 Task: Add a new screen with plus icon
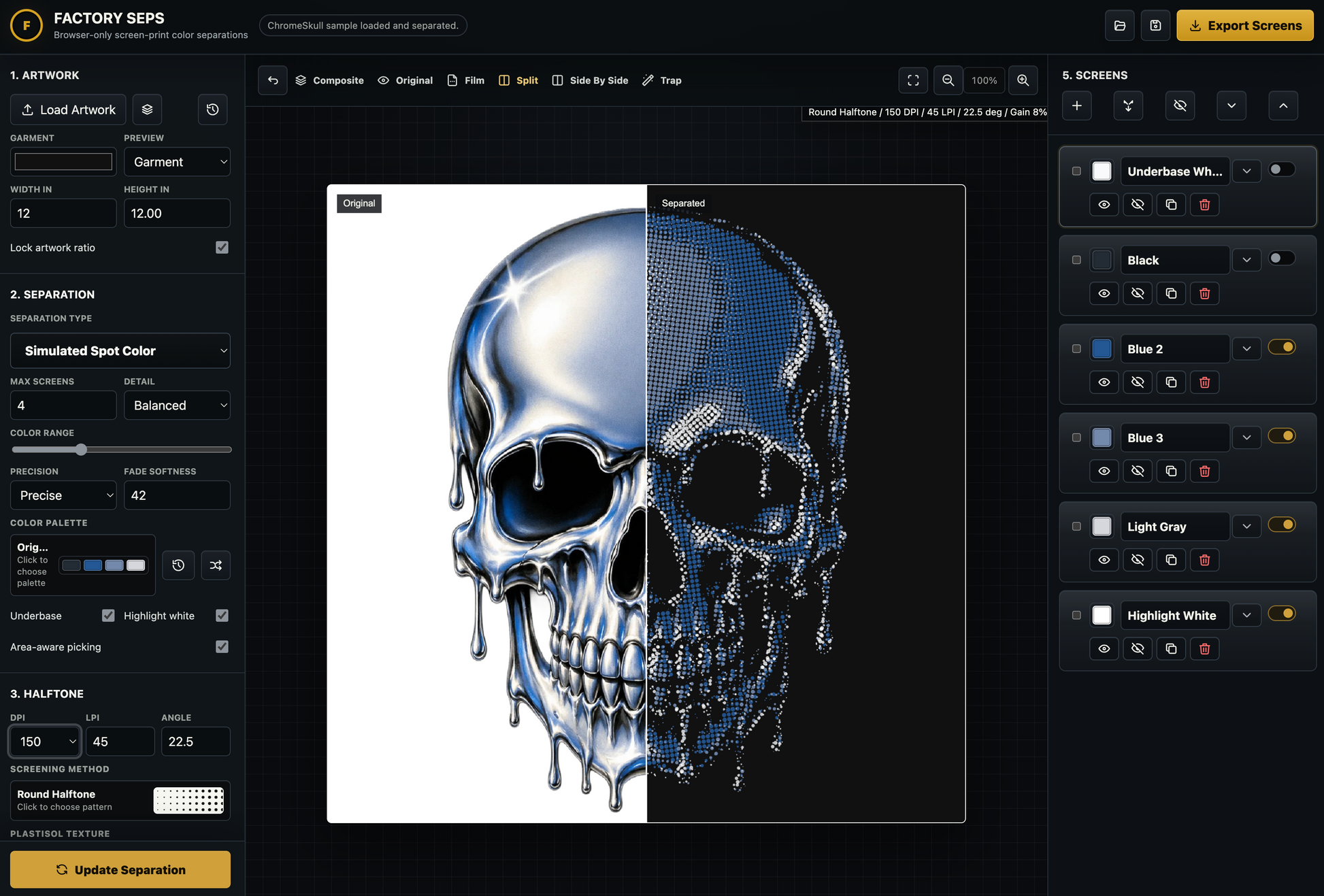pyautogui.click(x=1077, y=106)
